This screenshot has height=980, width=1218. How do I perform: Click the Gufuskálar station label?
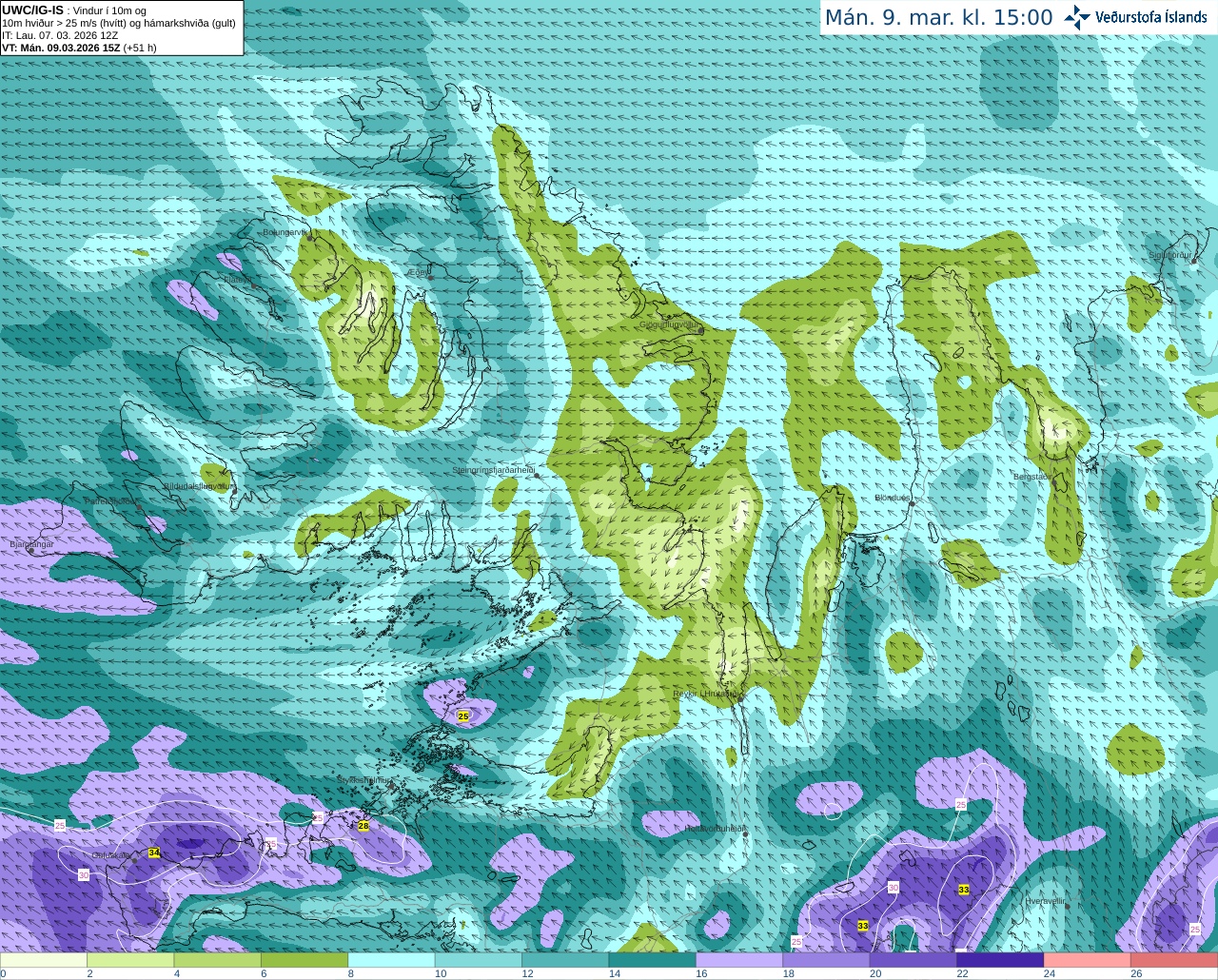(x=111, y=855)
